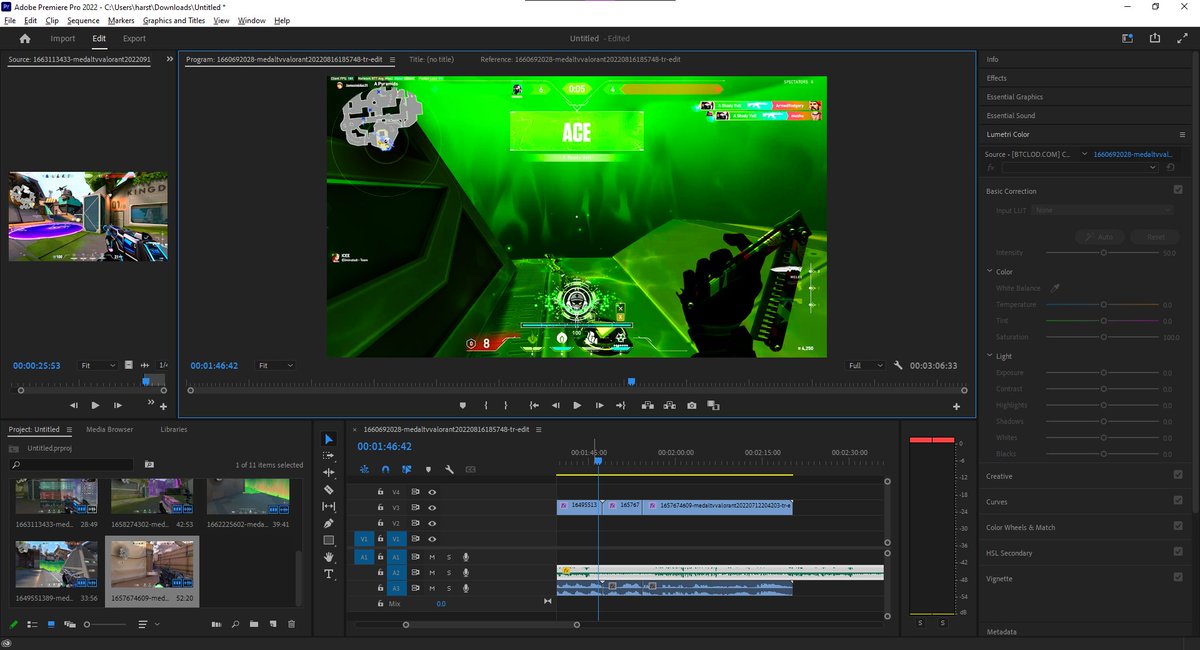Viewport: 1200px width, 650px height.
Task: Select the Rectangle tool
Action: click(x=330, y=540)
